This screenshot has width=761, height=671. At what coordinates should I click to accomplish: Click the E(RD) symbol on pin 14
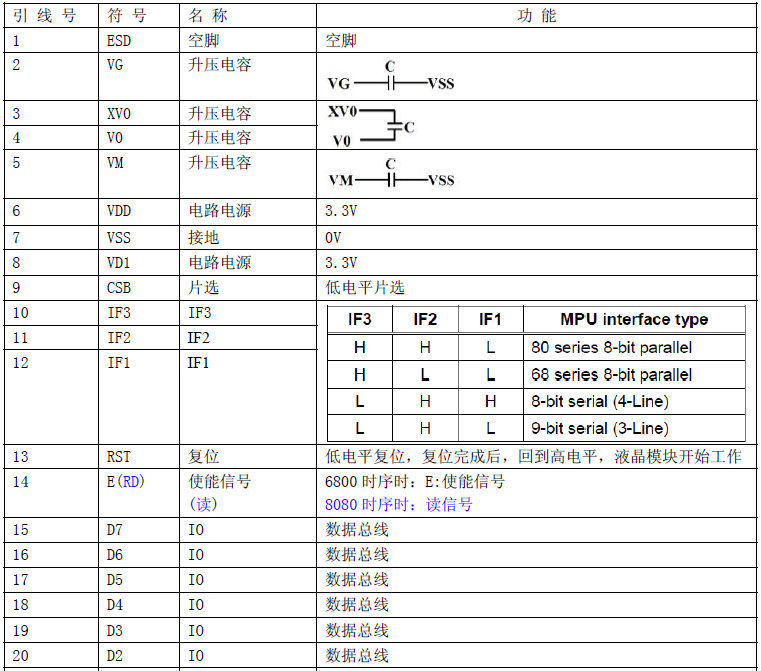[126, 482]
